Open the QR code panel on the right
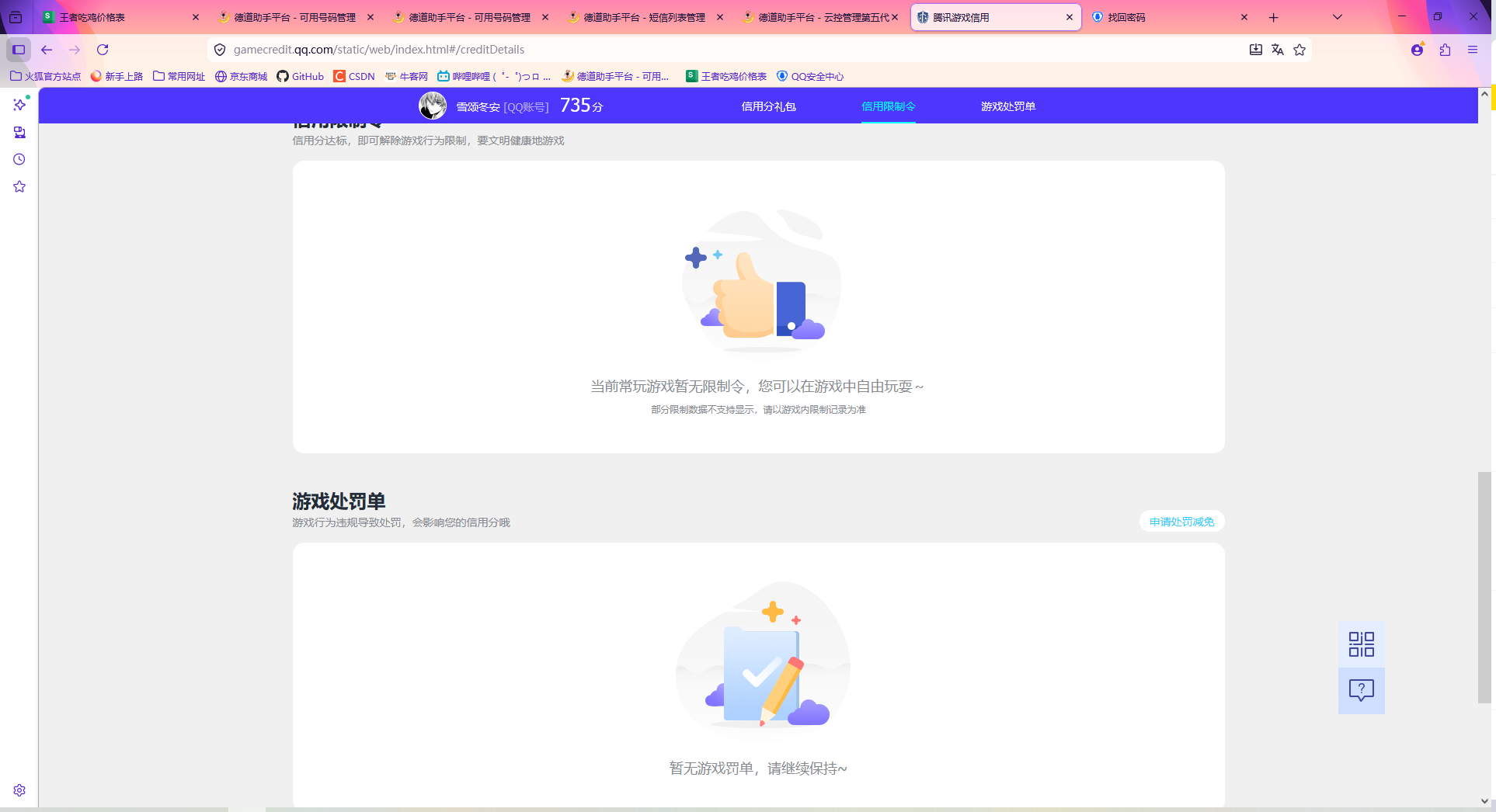 pyautogui.click(x=1360, y=644)
